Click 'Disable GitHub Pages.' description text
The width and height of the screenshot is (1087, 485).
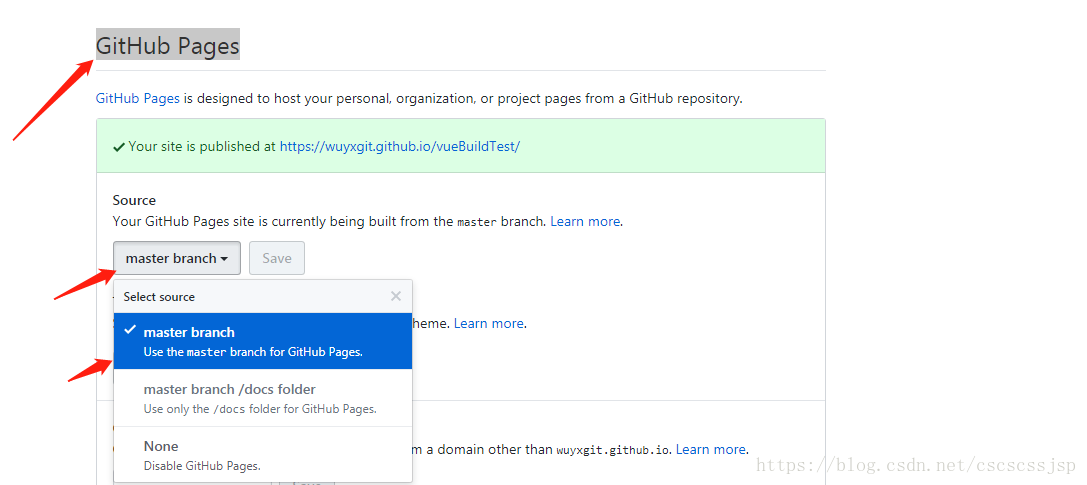tap(202, 466)
